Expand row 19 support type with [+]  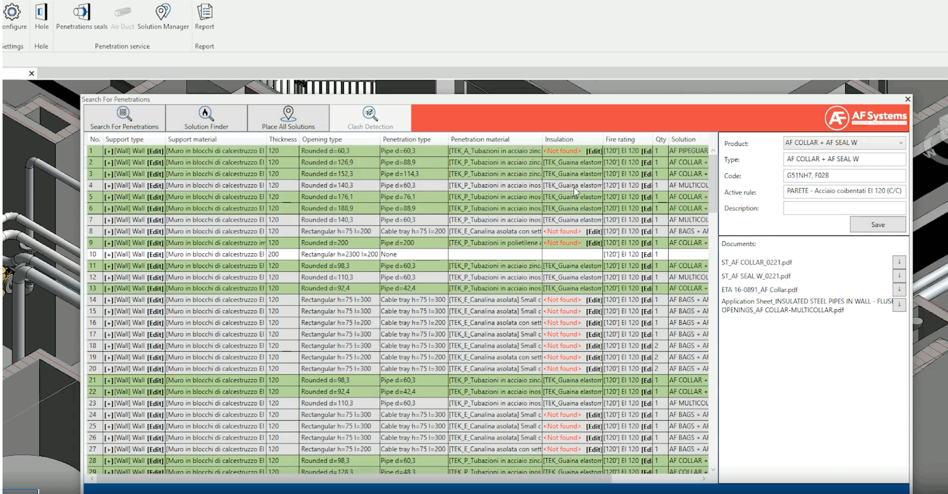109,357
